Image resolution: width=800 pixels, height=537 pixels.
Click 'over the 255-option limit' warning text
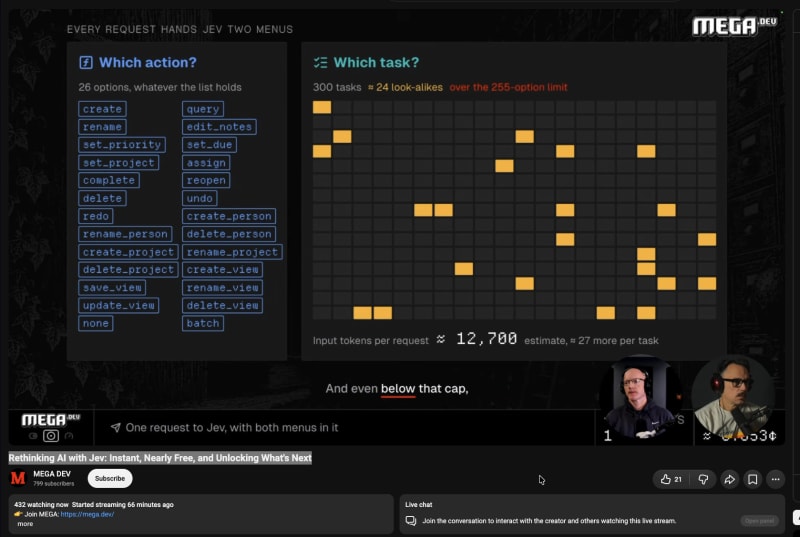click(508, 87)
